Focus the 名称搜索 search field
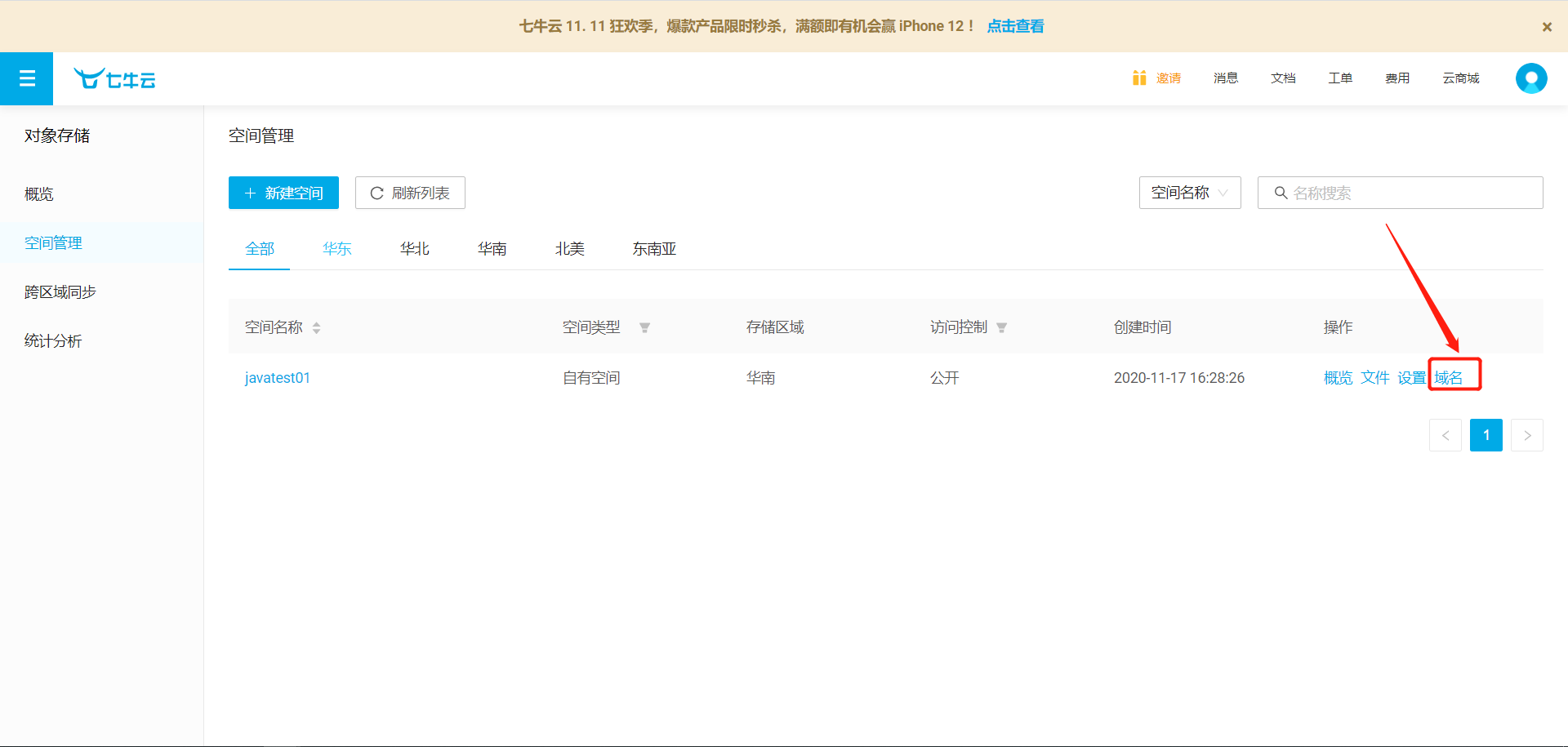This screenshot has height=747, width=1568. click(1401, 193)
